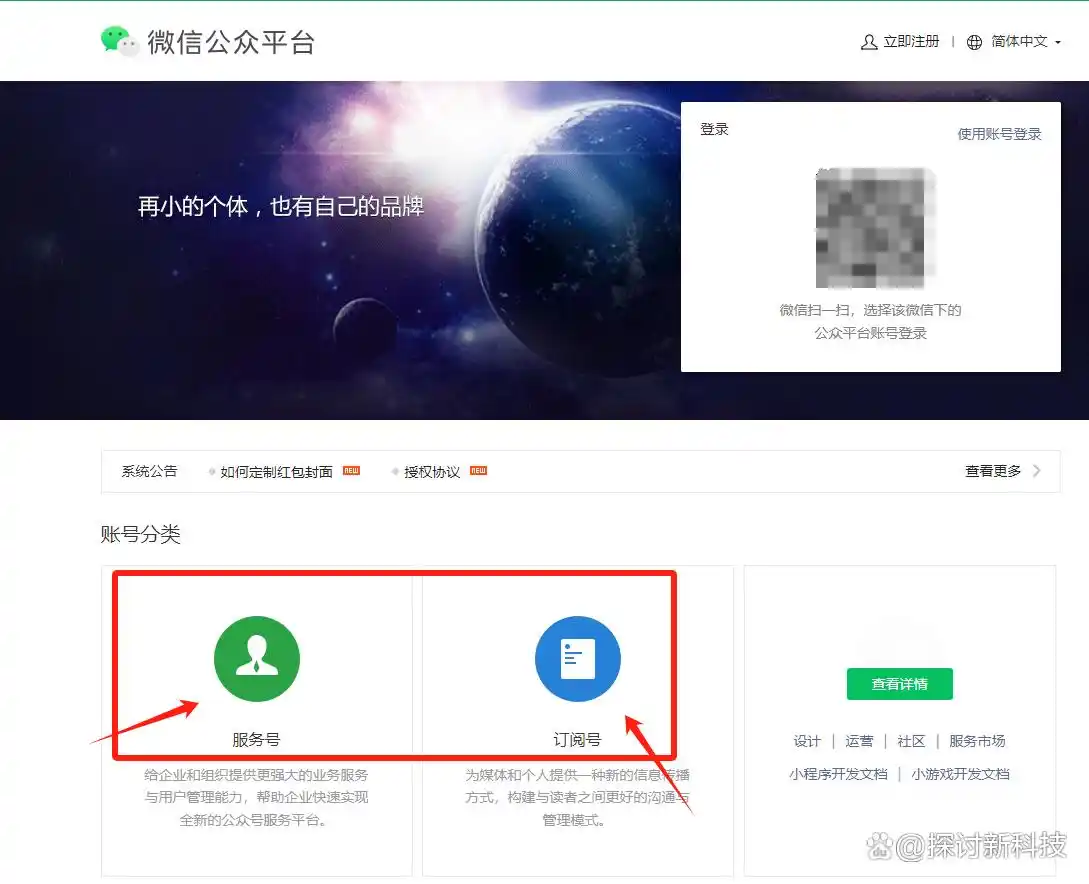Switch to 使用账号登录 account login
Image resolution: width=1089 pixels, height=884 pixels.
click(x=999, y=134)
